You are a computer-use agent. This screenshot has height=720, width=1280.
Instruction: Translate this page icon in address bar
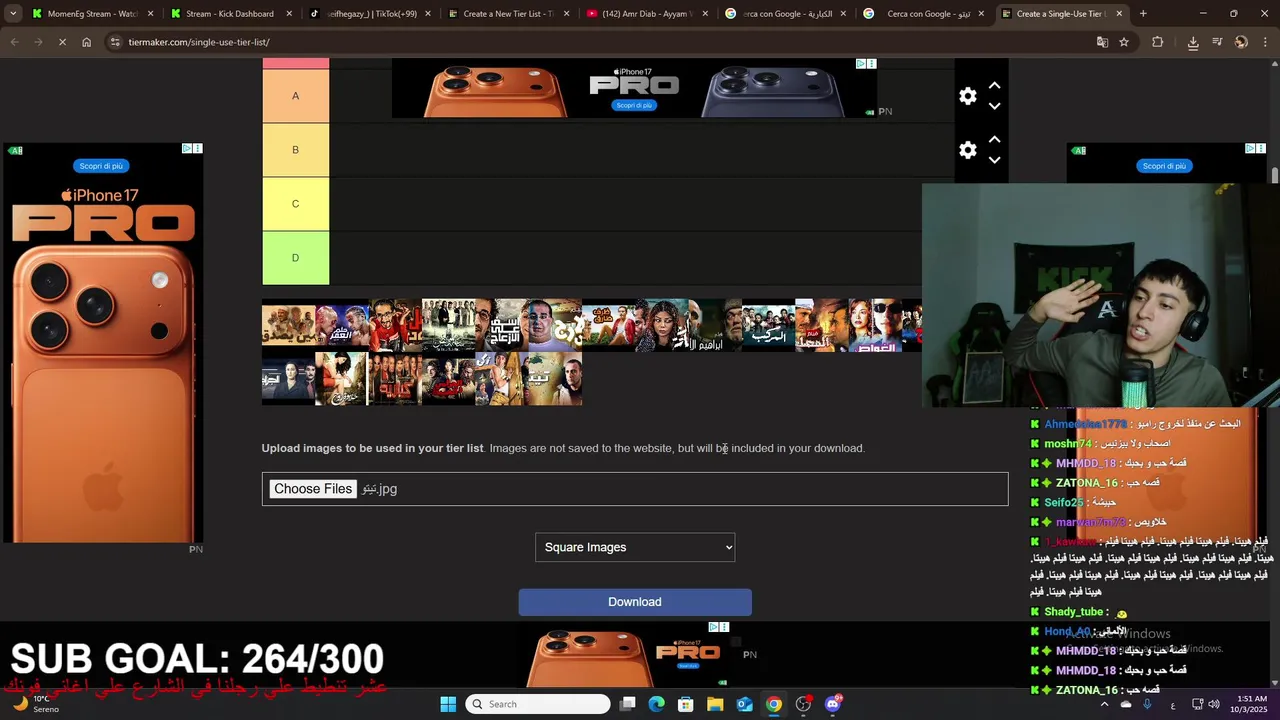[x=1102, y=42]
